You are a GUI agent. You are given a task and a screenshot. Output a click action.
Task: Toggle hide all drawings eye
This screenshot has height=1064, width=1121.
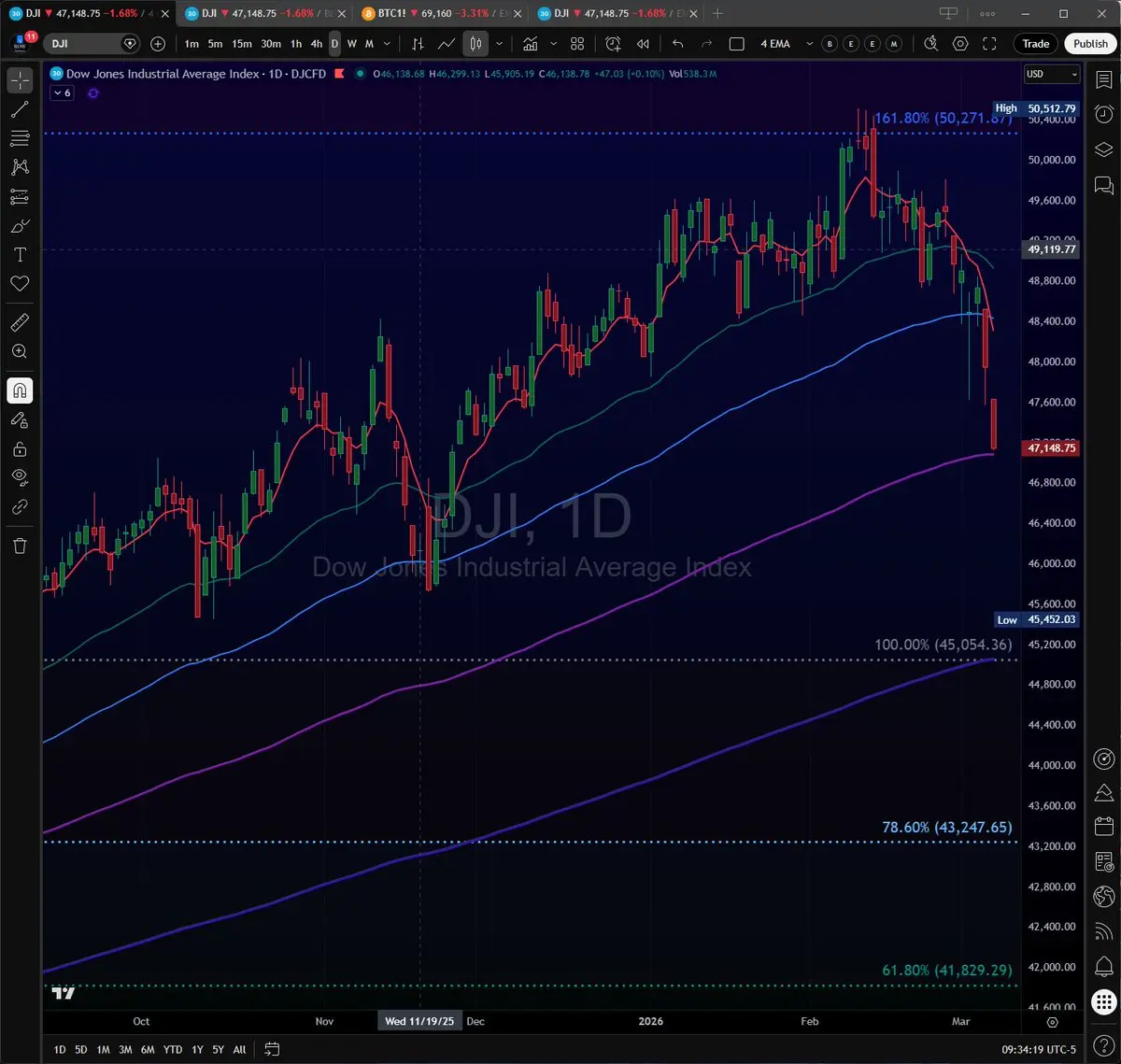point(20,477)
